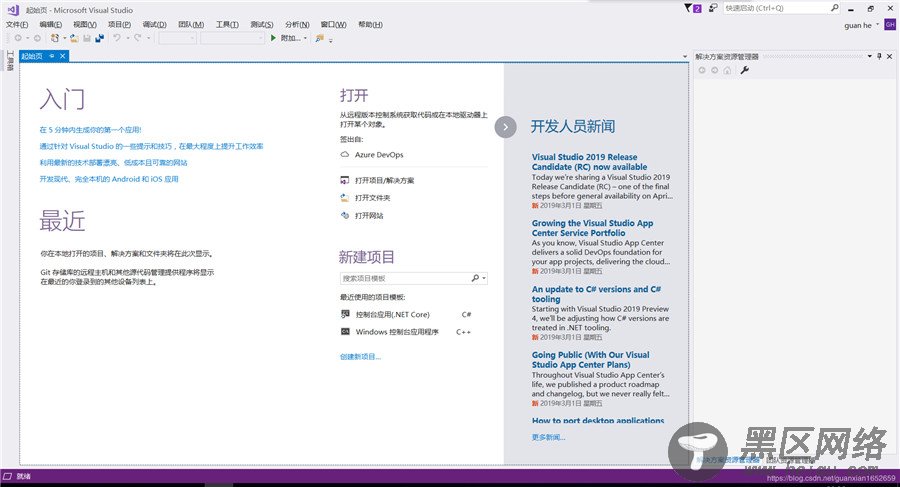Open the document tab list dropdown arrow
Screen dimensions: 900x487
[685, 56]
